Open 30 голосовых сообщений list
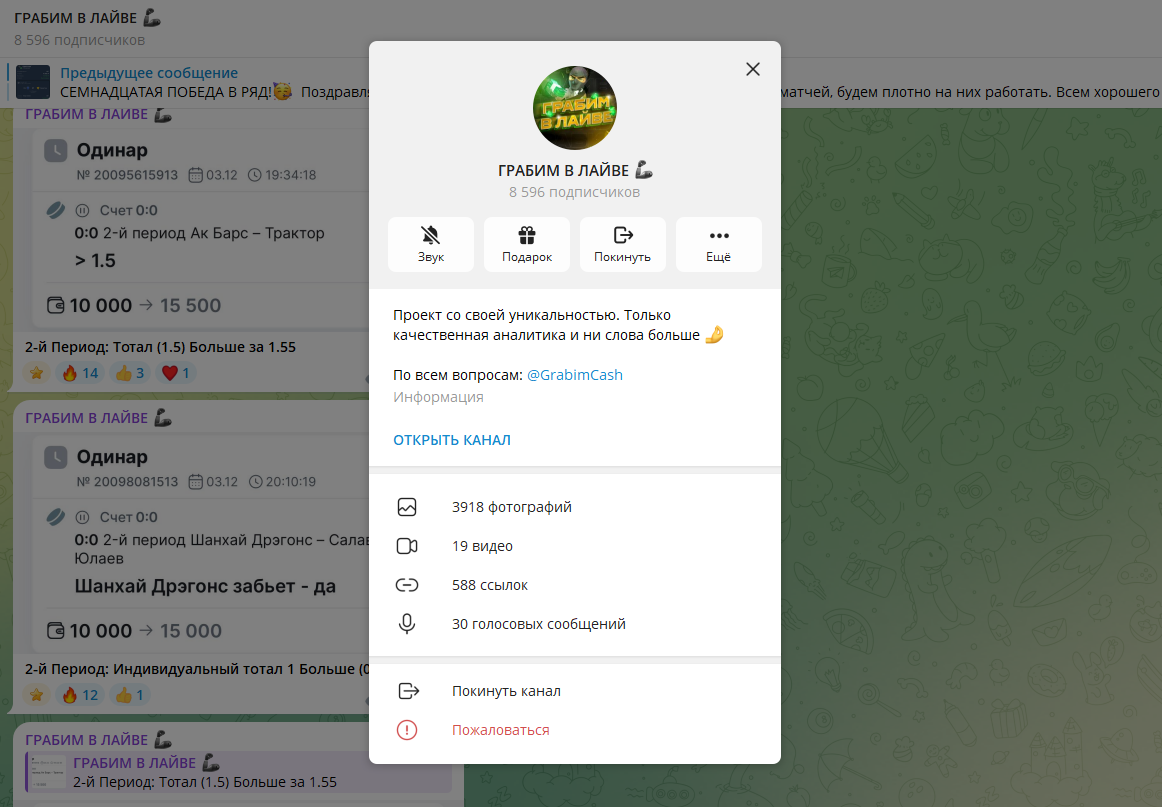Screen dimensions: 1162x807 click(574, 624)
